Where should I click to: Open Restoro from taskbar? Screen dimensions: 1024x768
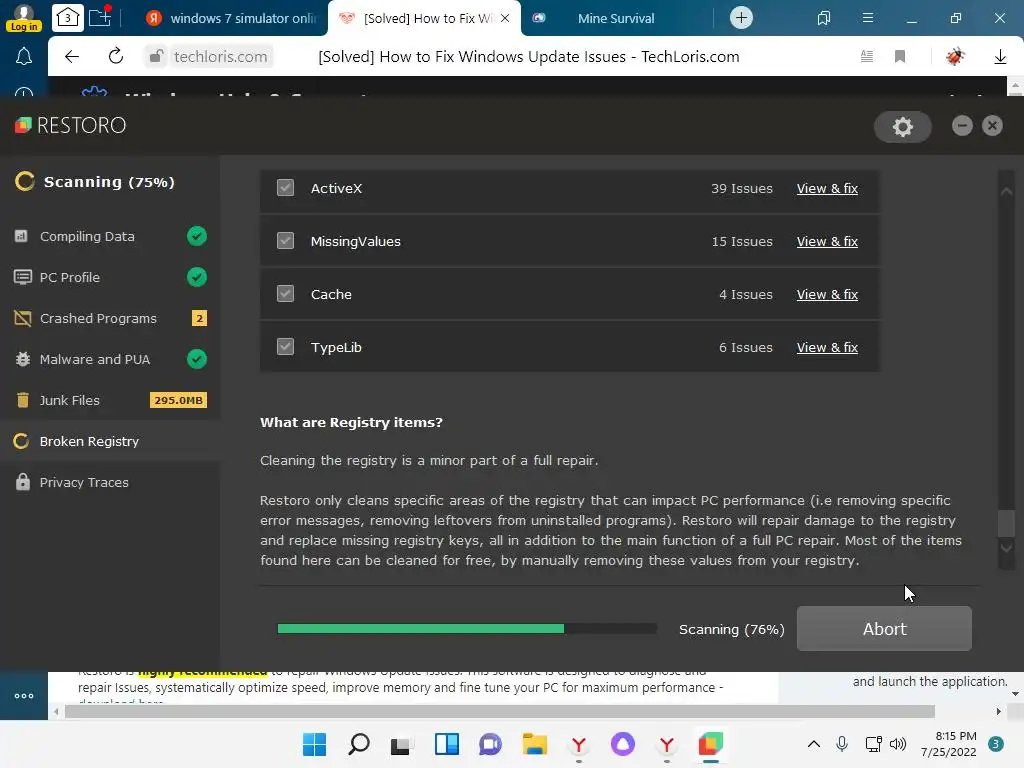[x=711, y=744]
